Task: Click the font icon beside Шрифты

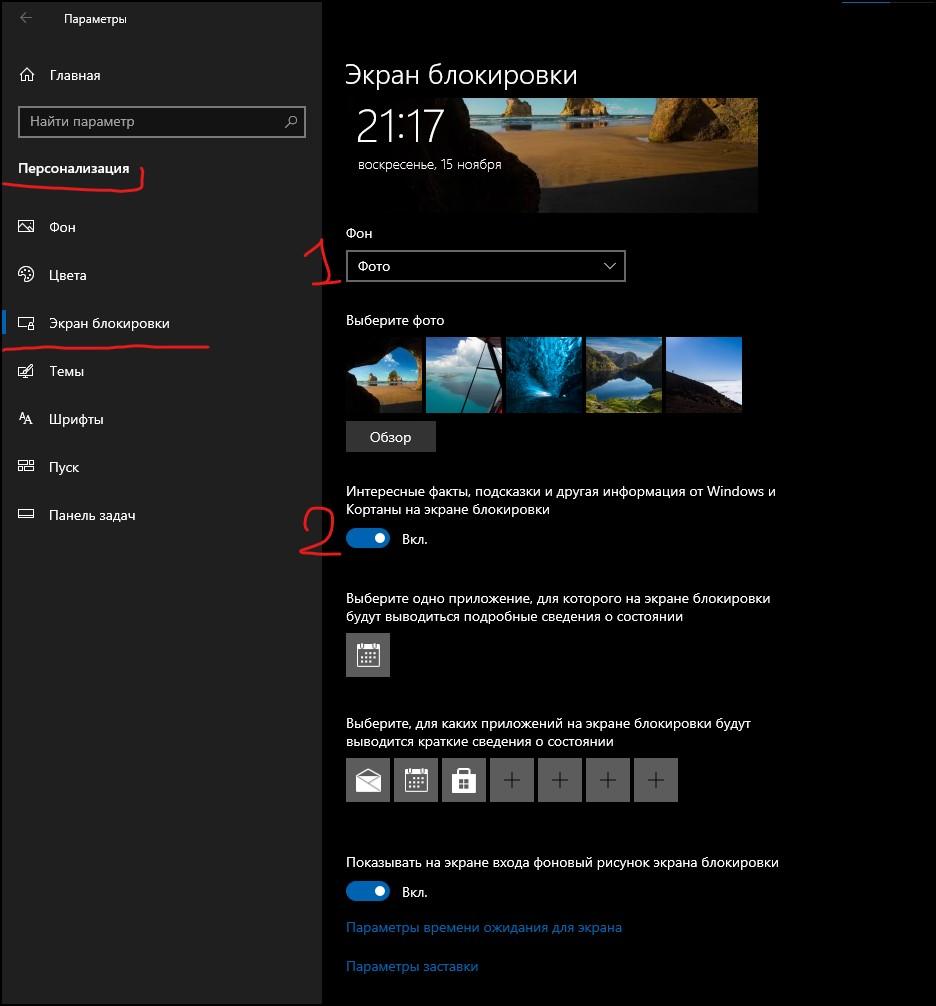Action: click(x=26, y=419)
